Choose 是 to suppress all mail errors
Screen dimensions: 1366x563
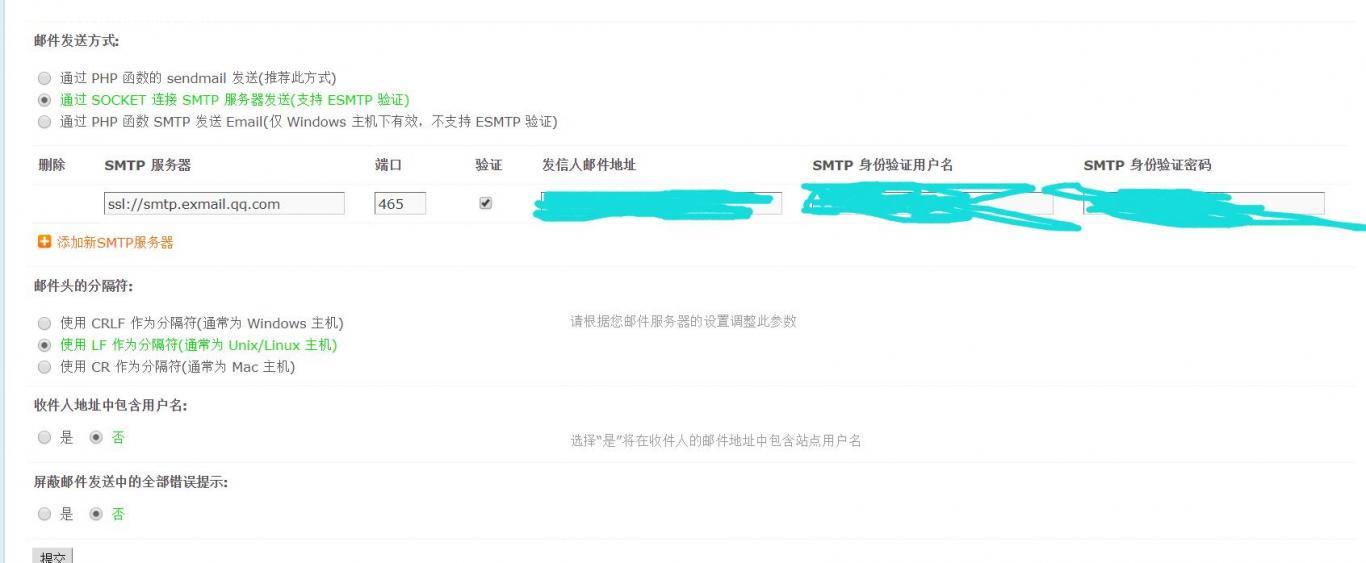coord(43,514)
